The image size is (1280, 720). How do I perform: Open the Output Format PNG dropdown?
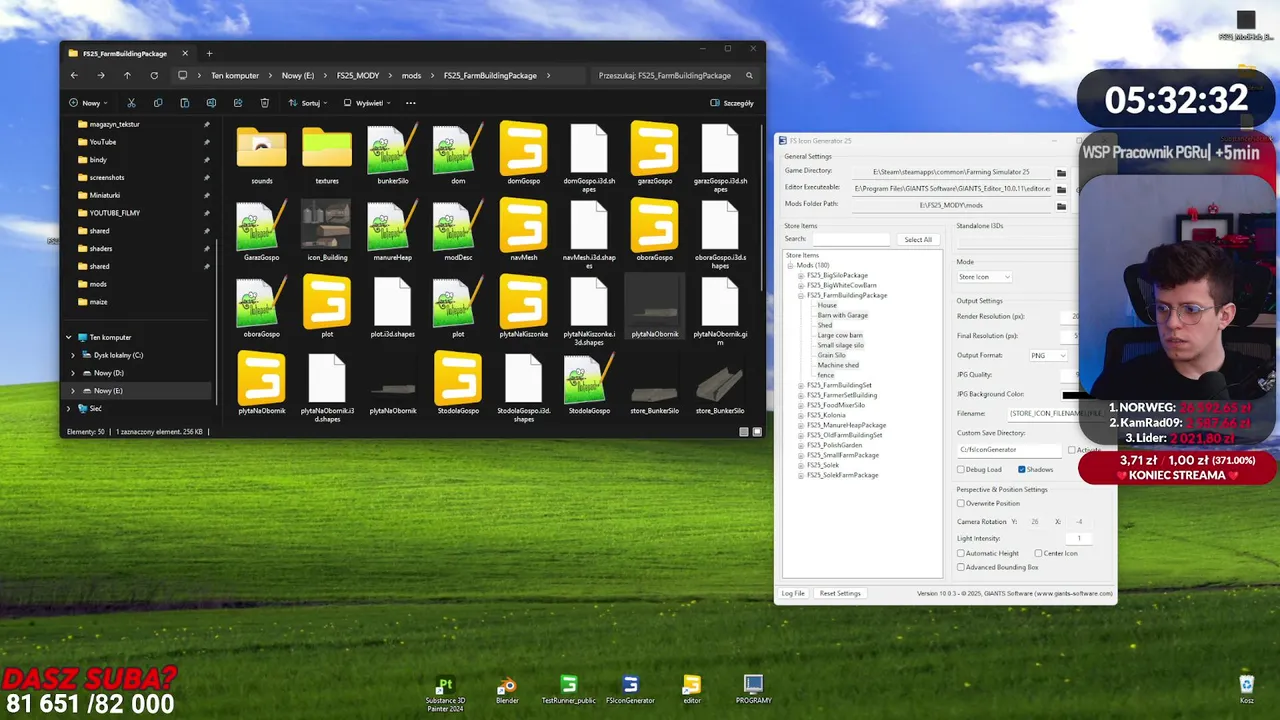[x=1048, y=355]
